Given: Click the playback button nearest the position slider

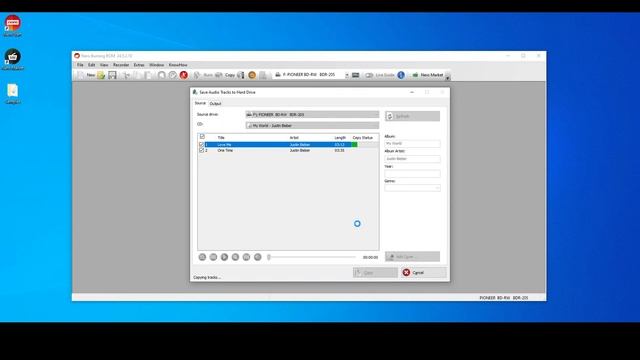Looking at the screenshot, I should (x=258, y=257).
